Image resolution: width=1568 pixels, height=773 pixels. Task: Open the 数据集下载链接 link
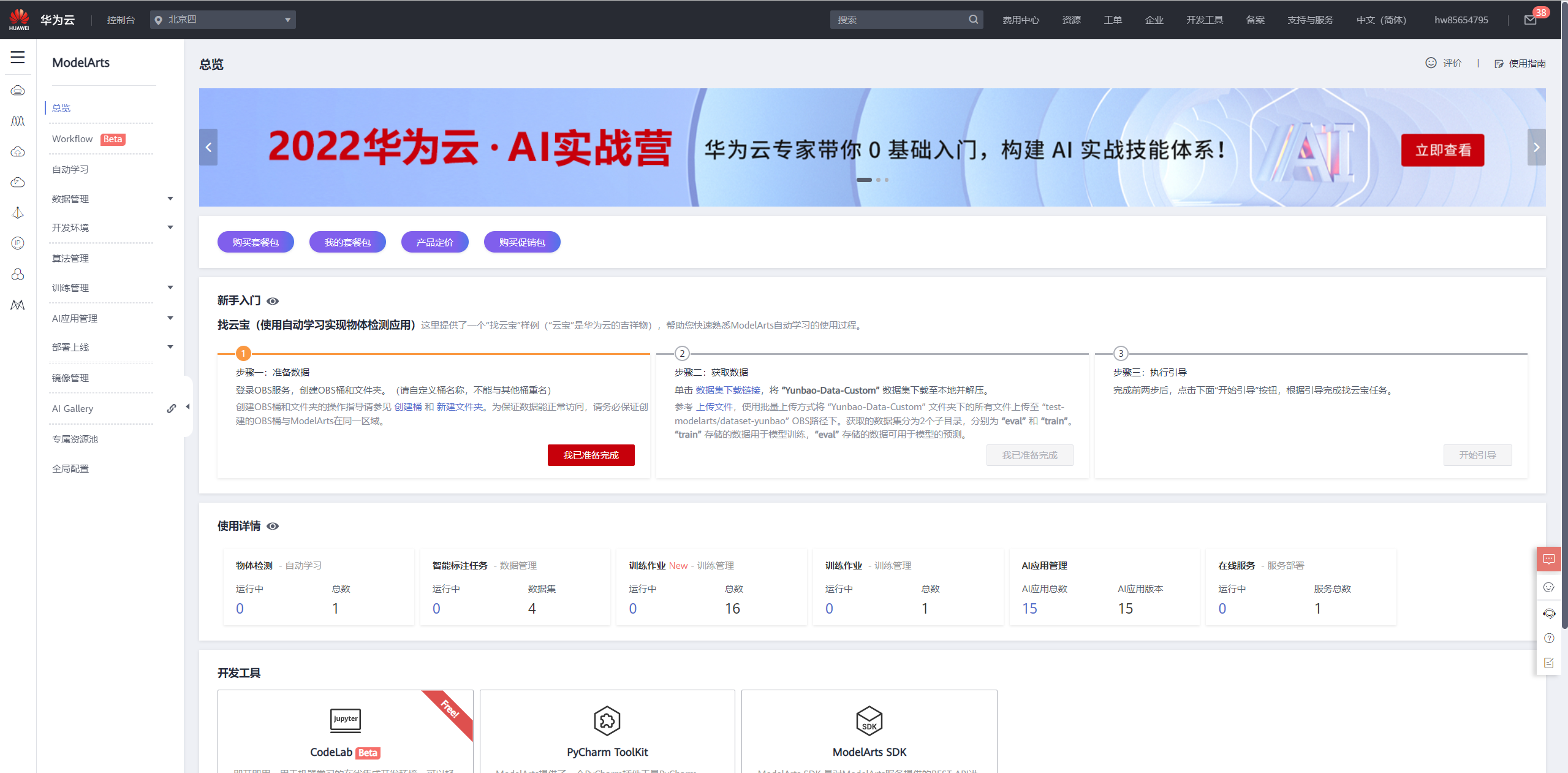[x=728, y=390]
